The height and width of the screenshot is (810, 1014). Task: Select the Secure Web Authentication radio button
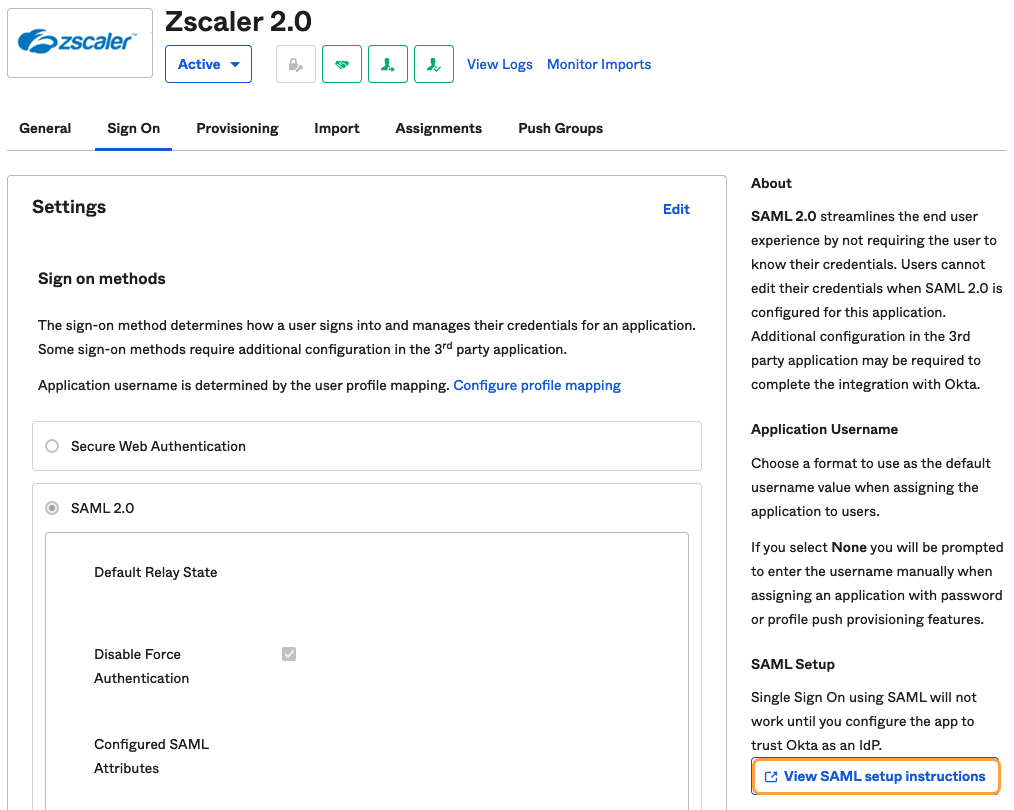tap(52, 446)
